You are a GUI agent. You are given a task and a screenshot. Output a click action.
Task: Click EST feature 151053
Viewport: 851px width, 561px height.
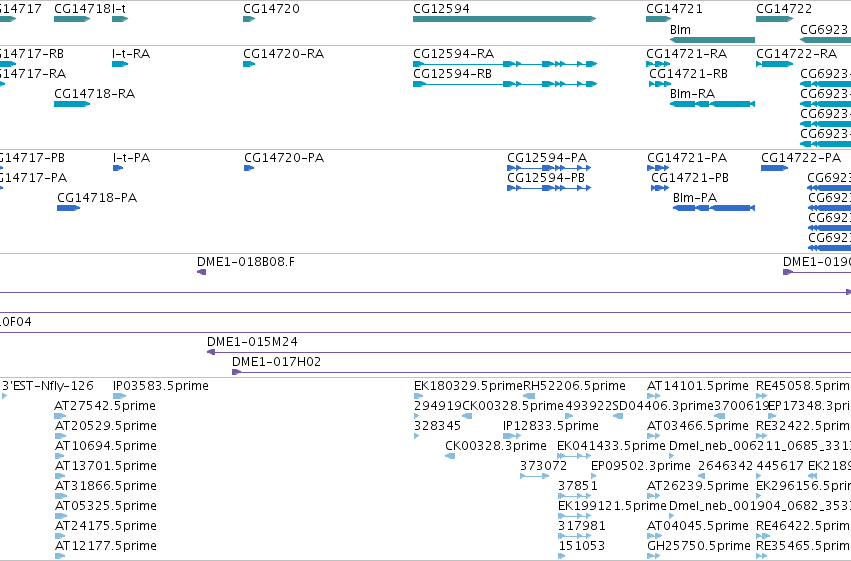[562, 556]
